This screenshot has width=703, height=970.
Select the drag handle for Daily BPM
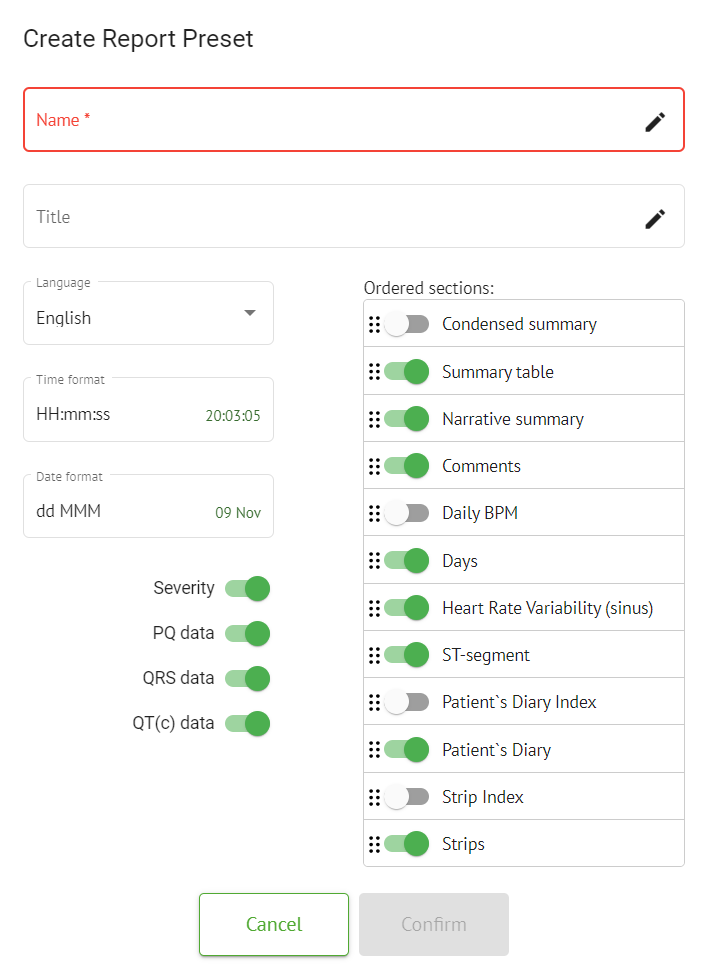click(374, 513)
